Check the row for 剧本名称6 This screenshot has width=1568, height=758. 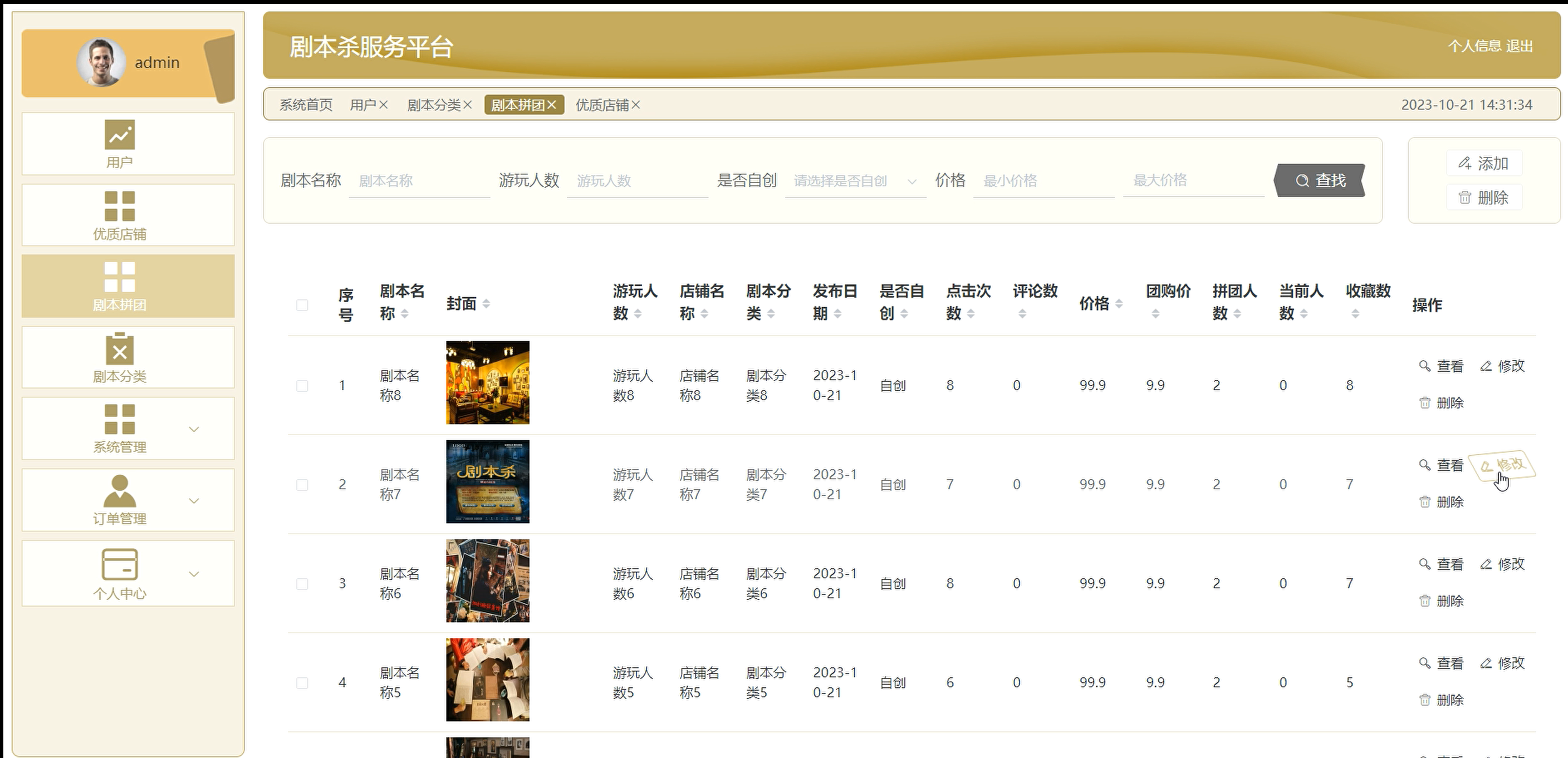pos(302,584)
